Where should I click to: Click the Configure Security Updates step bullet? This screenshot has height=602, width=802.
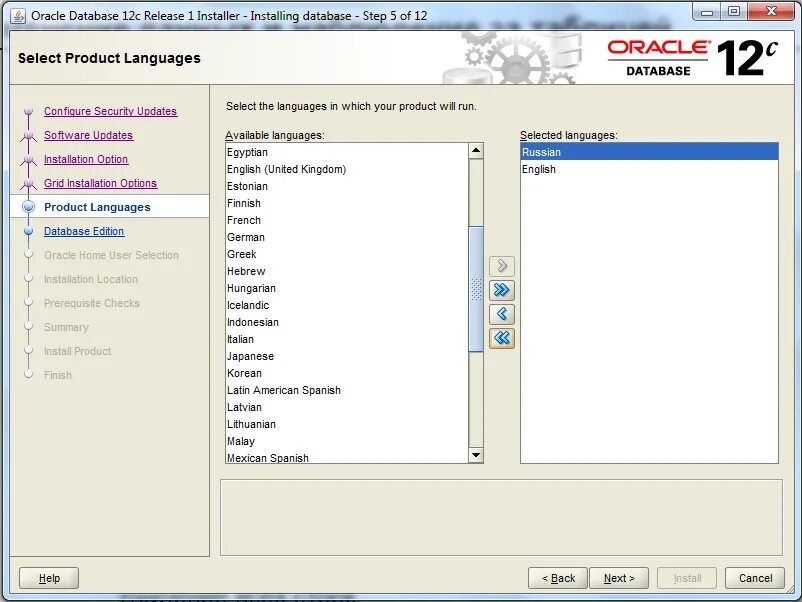(29, 111)
